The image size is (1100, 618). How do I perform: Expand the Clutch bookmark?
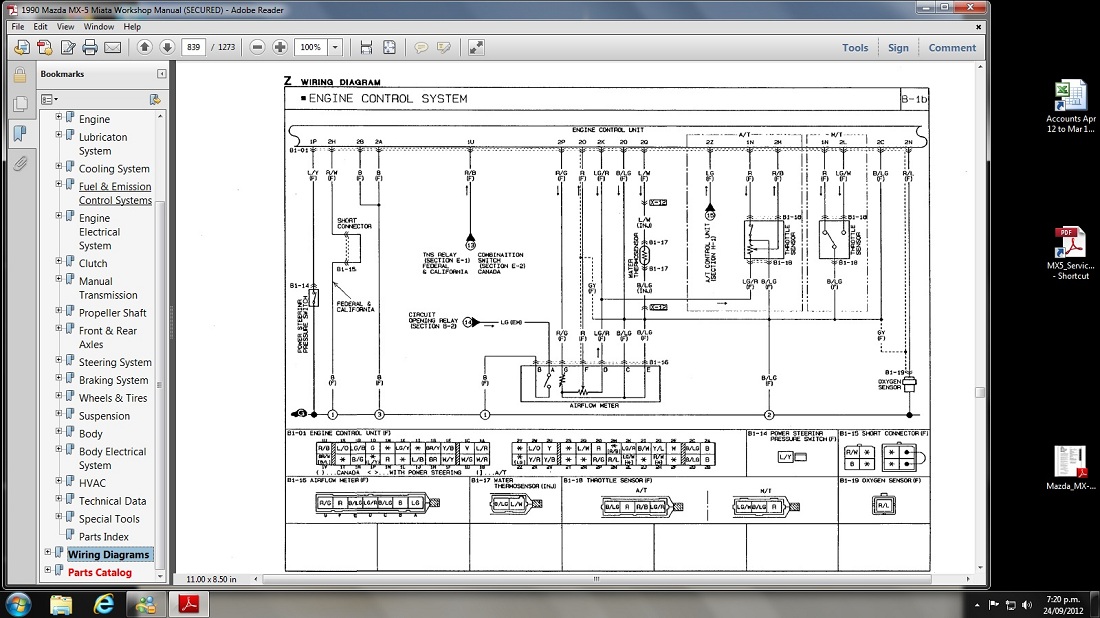pyautogui.click(x=58, y=261)
